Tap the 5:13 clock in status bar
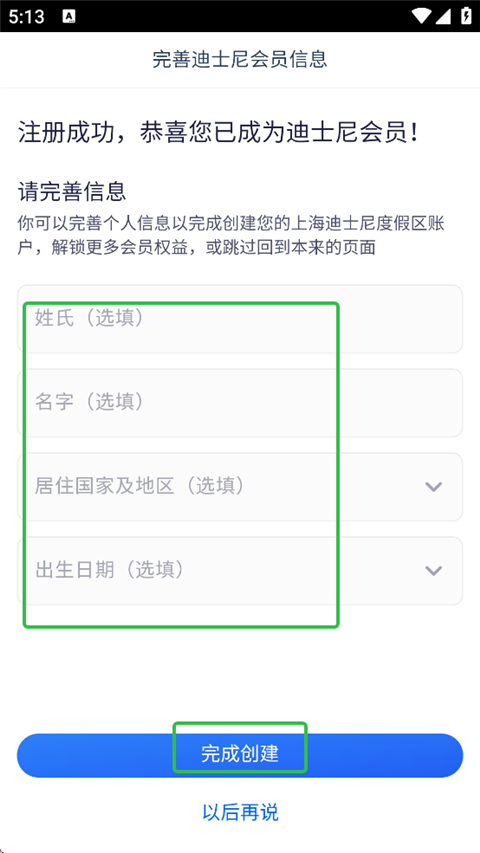480x853 pixels. click(27, 16)
